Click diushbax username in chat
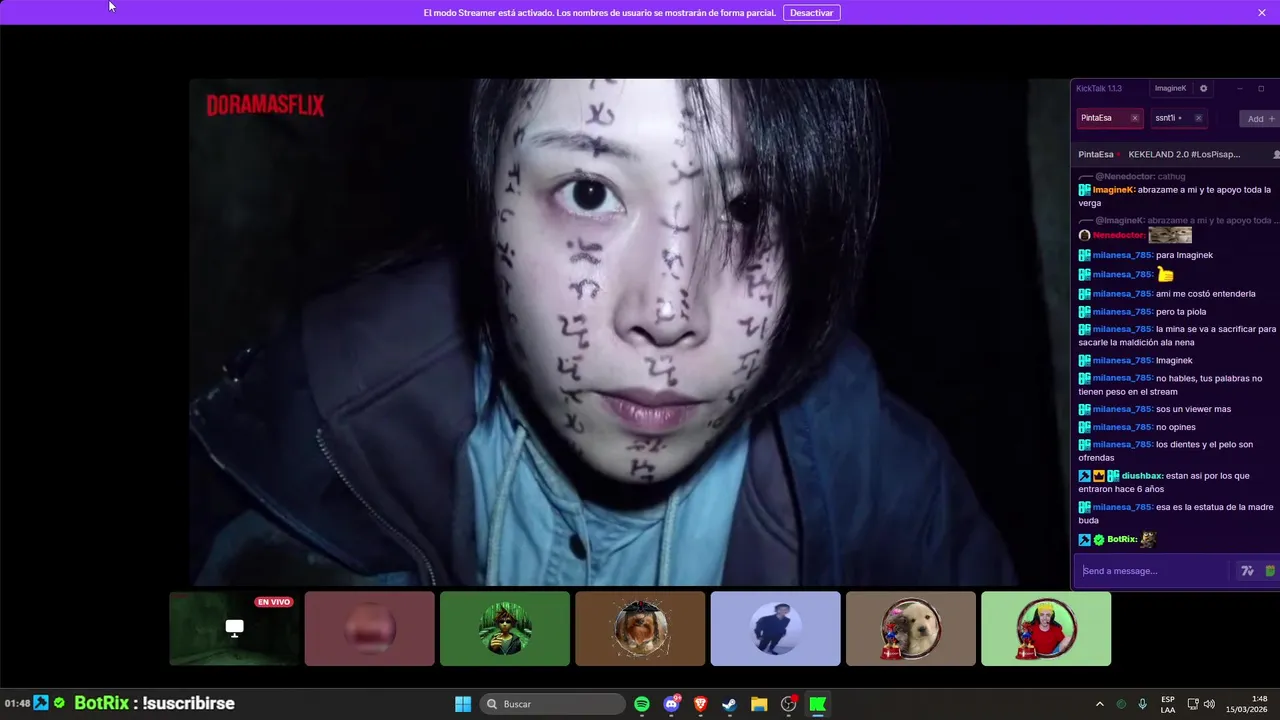 1141,476
